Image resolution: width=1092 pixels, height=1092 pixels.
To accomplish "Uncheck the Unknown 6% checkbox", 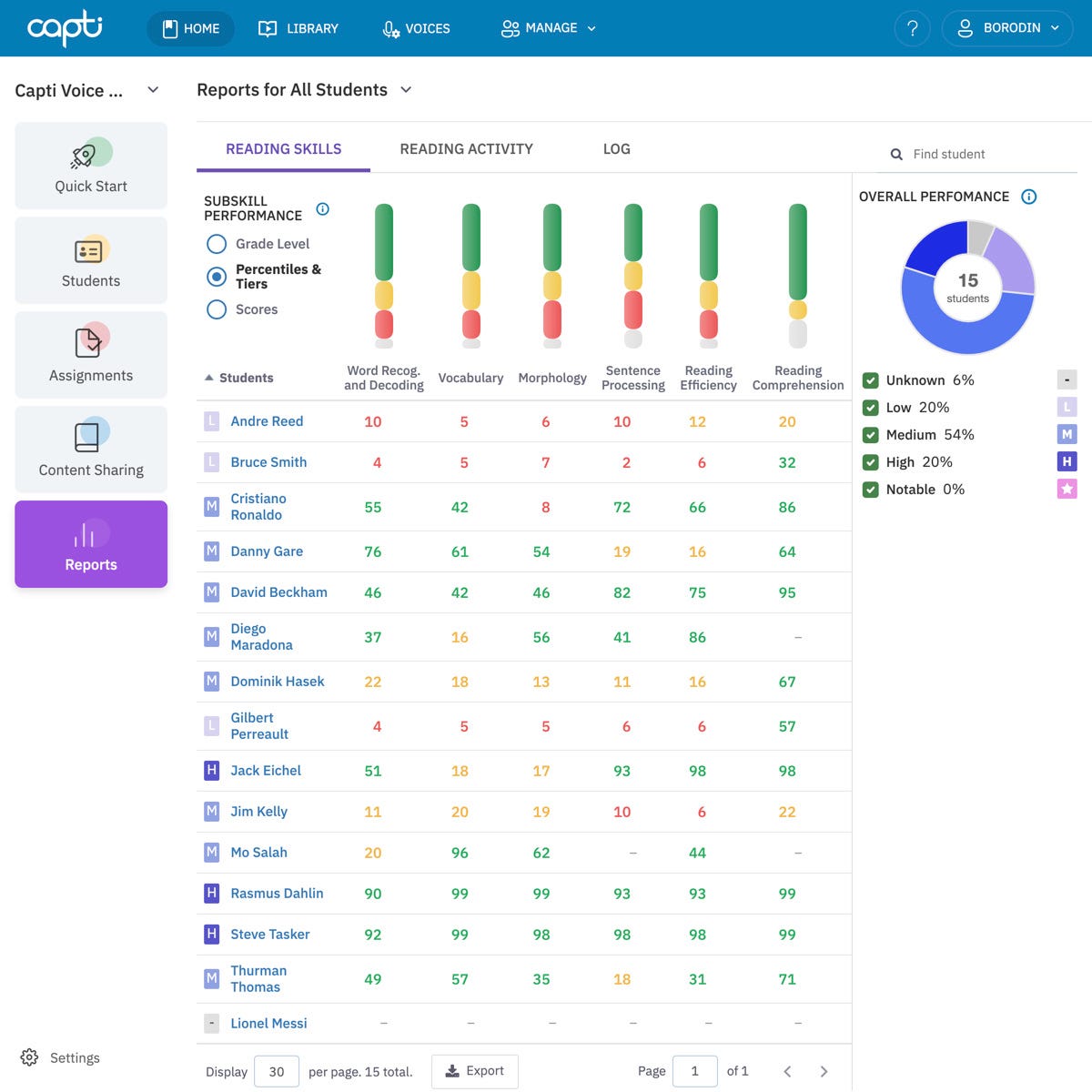I will 871,380.
